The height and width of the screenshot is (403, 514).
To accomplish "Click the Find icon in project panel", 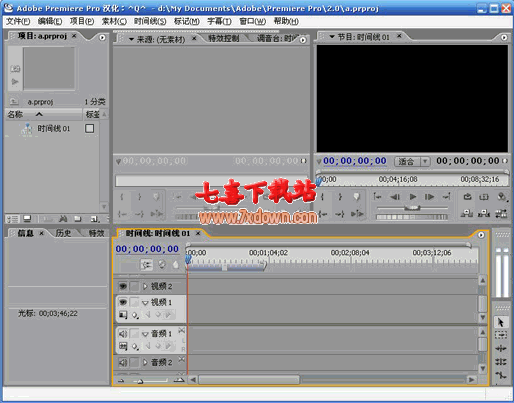I will [63, 219].
